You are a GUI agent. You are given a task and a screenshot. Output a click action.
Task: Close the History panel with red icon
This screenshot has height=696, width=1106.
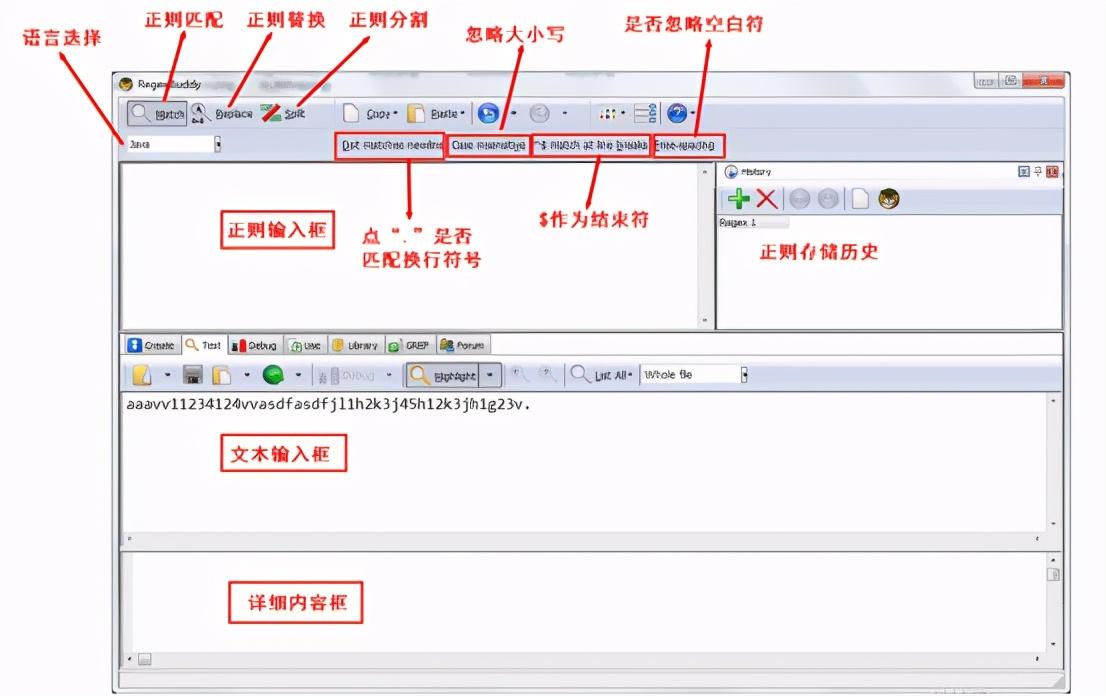1052,171
